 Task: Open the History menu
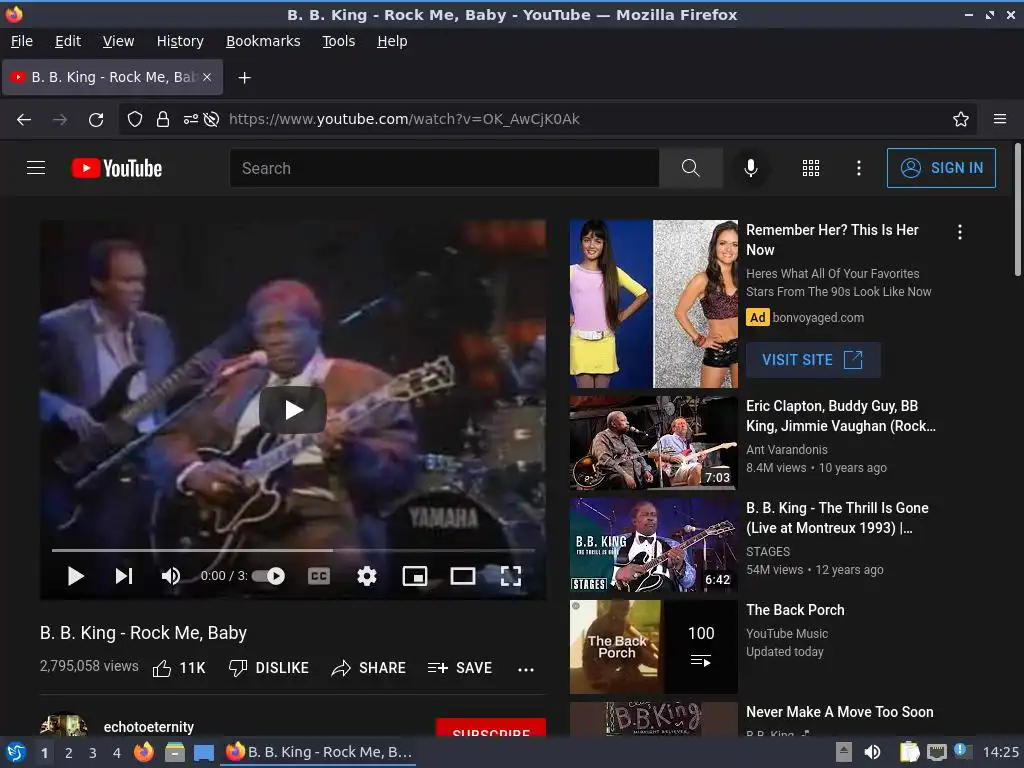180,41
